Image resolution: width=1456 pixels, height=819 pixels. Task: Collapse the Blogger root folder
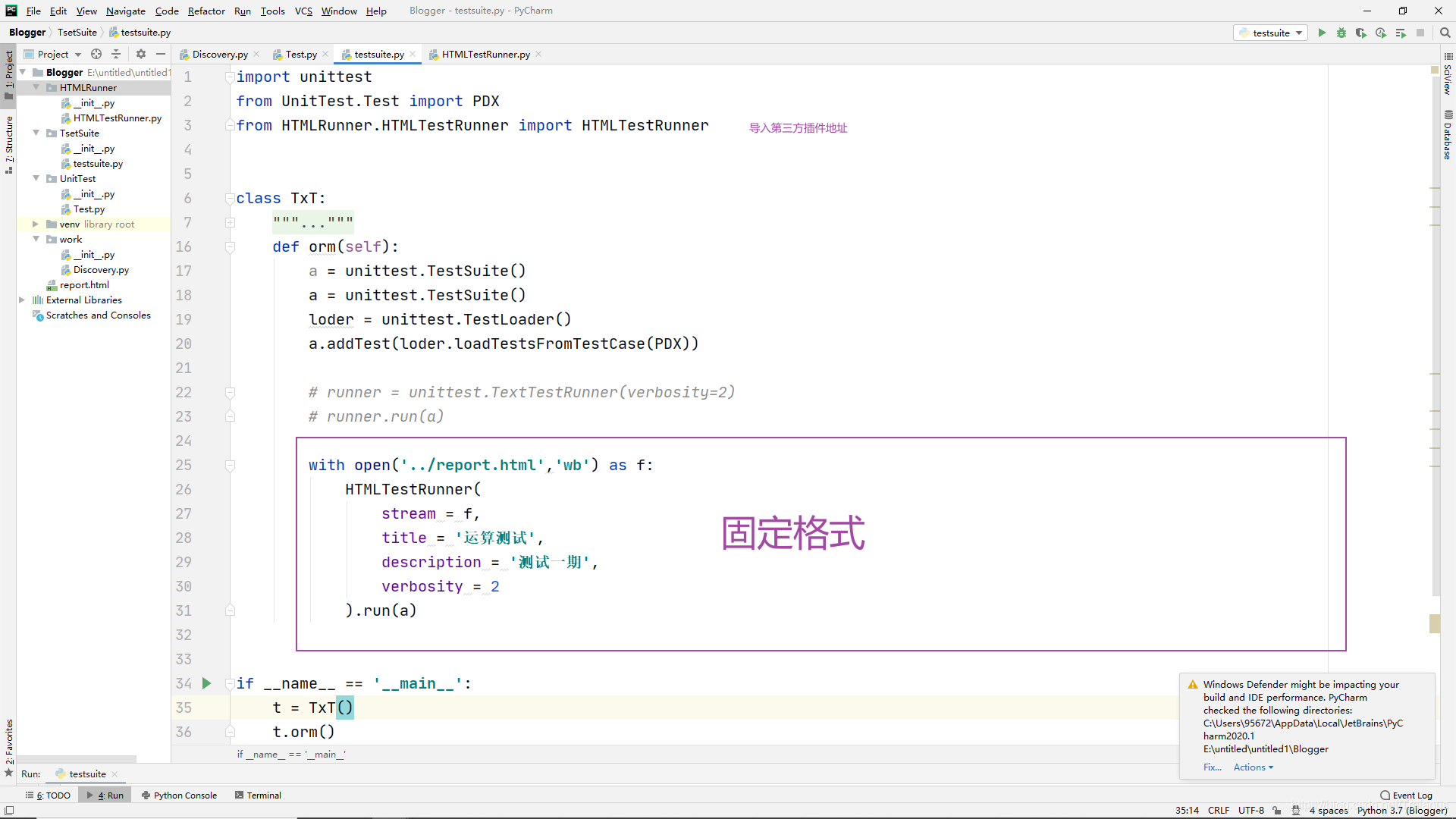pos(23,72)
